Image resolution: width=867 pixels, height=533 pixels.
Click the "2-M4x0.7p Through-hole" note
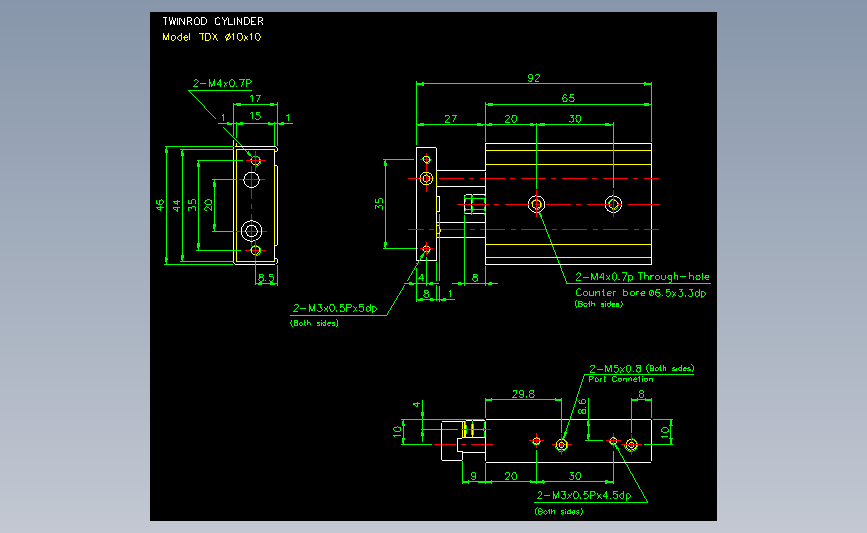[642, 276]
